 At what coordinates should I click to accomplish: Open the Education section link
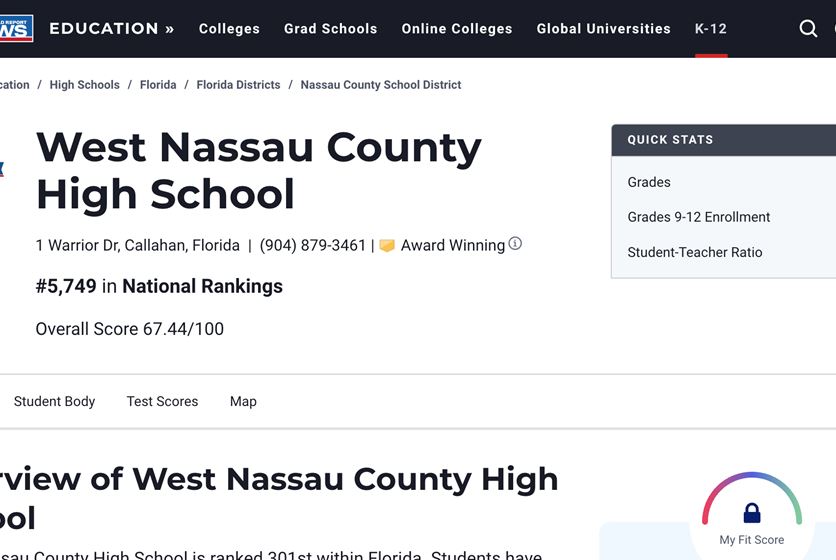pos(111,28)
